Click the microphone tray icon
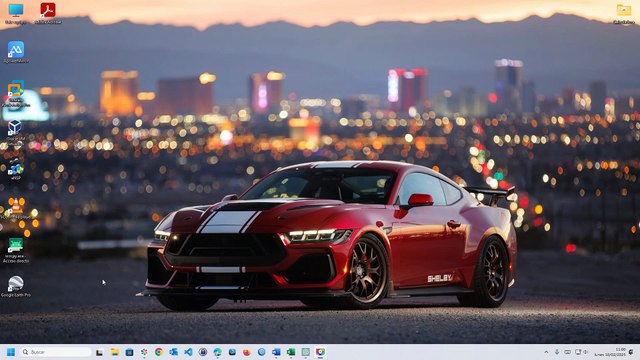 (557, 352)
